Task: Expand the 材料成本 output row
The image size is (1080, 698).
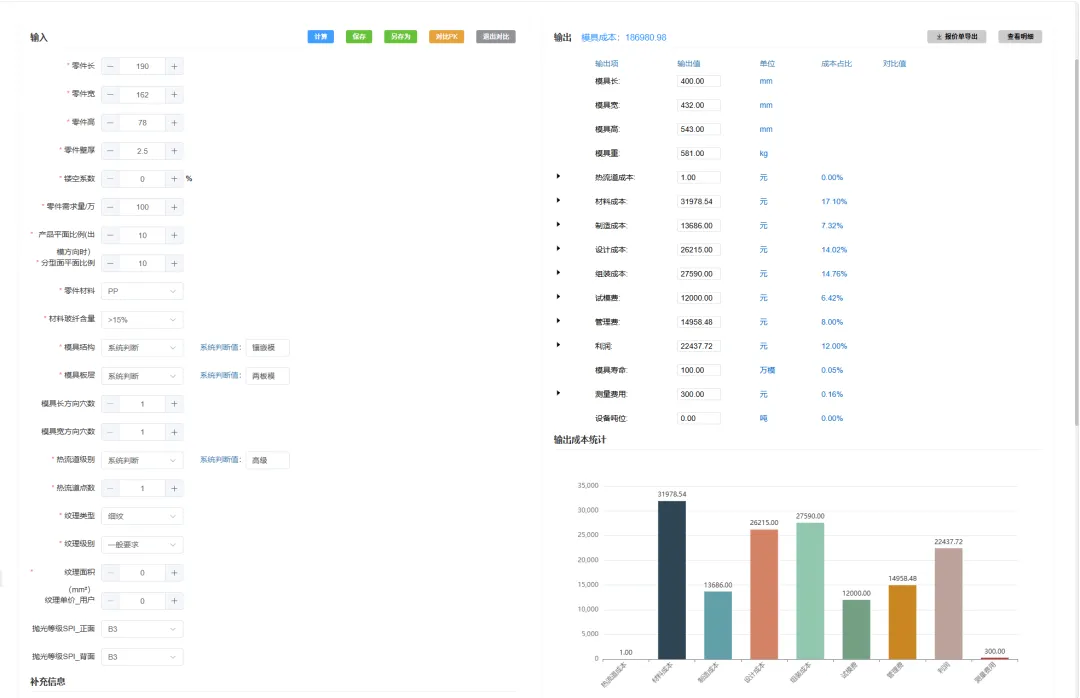Action: (558, 201)
